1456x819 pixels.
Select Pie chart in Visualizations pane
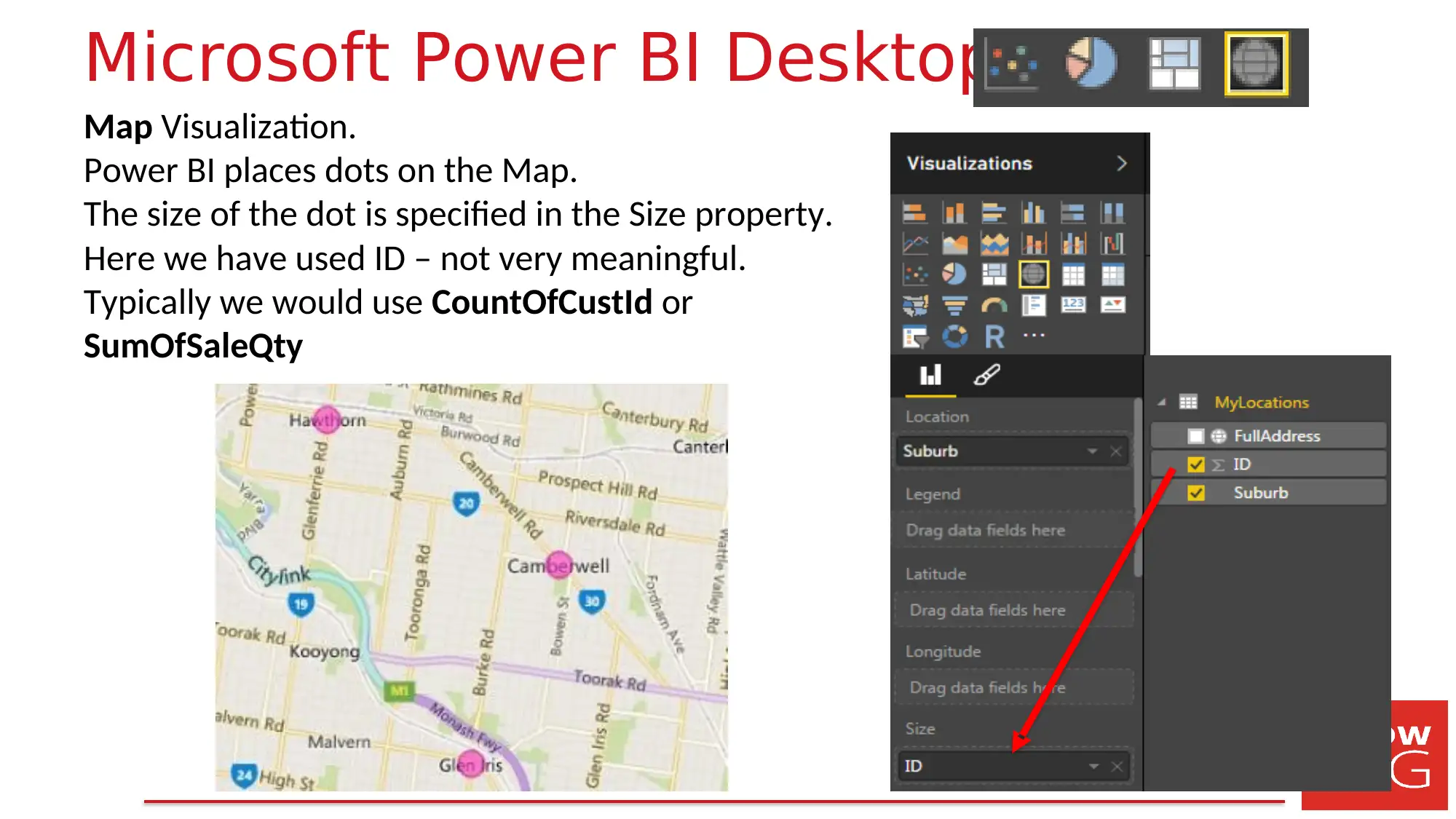click(954, 274)
